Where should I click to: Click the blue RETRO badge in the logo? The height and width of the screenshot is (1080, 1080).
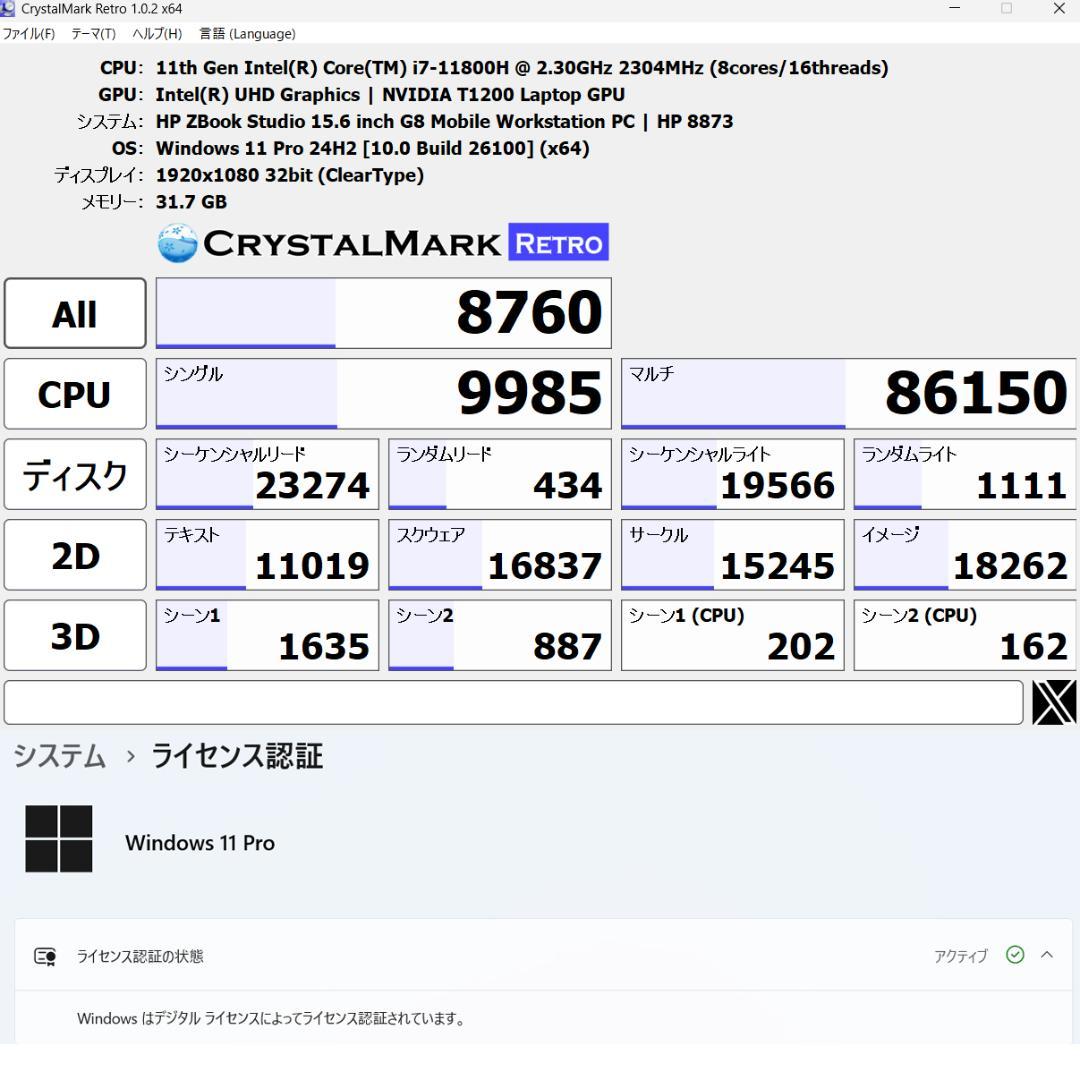click(x=560, y=242)
